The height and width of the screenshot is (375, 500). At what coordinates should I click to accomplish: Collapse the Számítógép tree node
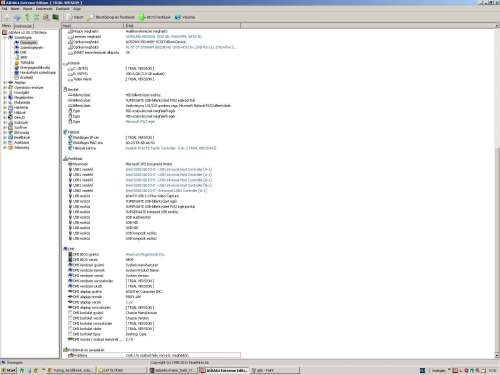5,37
